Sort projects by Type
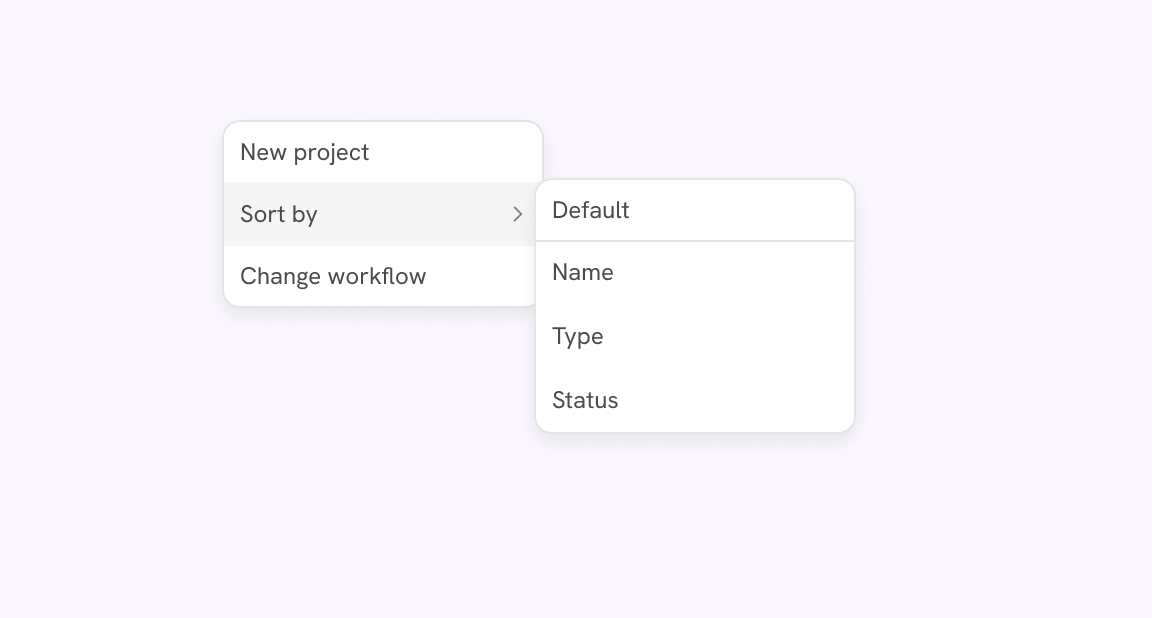 pyautogui.click(x=694, y=336)
